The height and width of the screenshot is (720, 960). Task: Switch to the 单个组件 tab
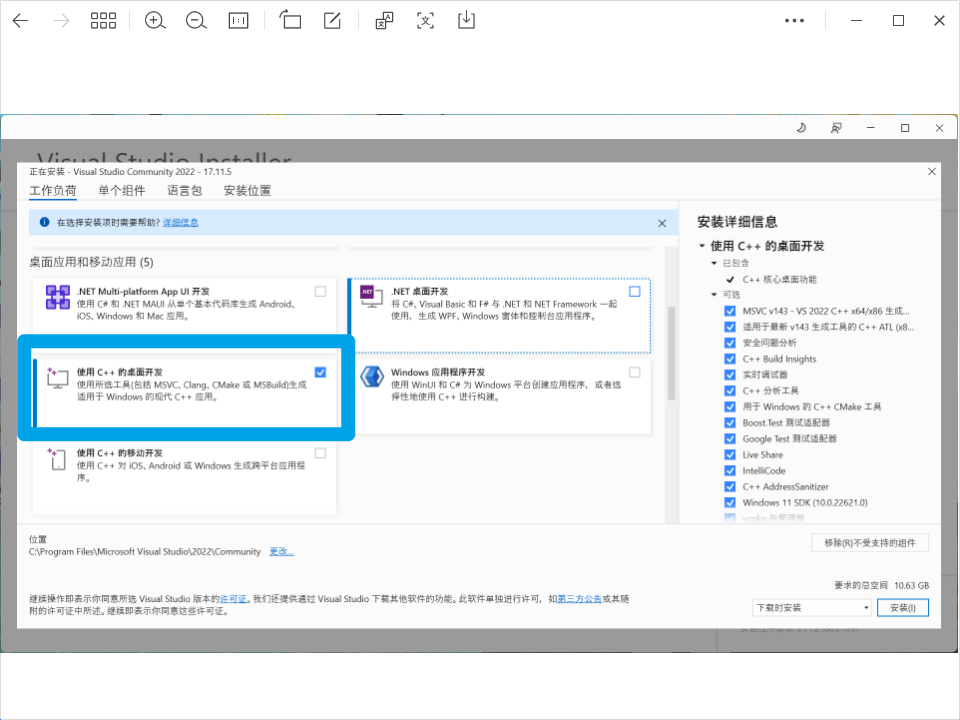pyautogui.click(x=122, y=190)
